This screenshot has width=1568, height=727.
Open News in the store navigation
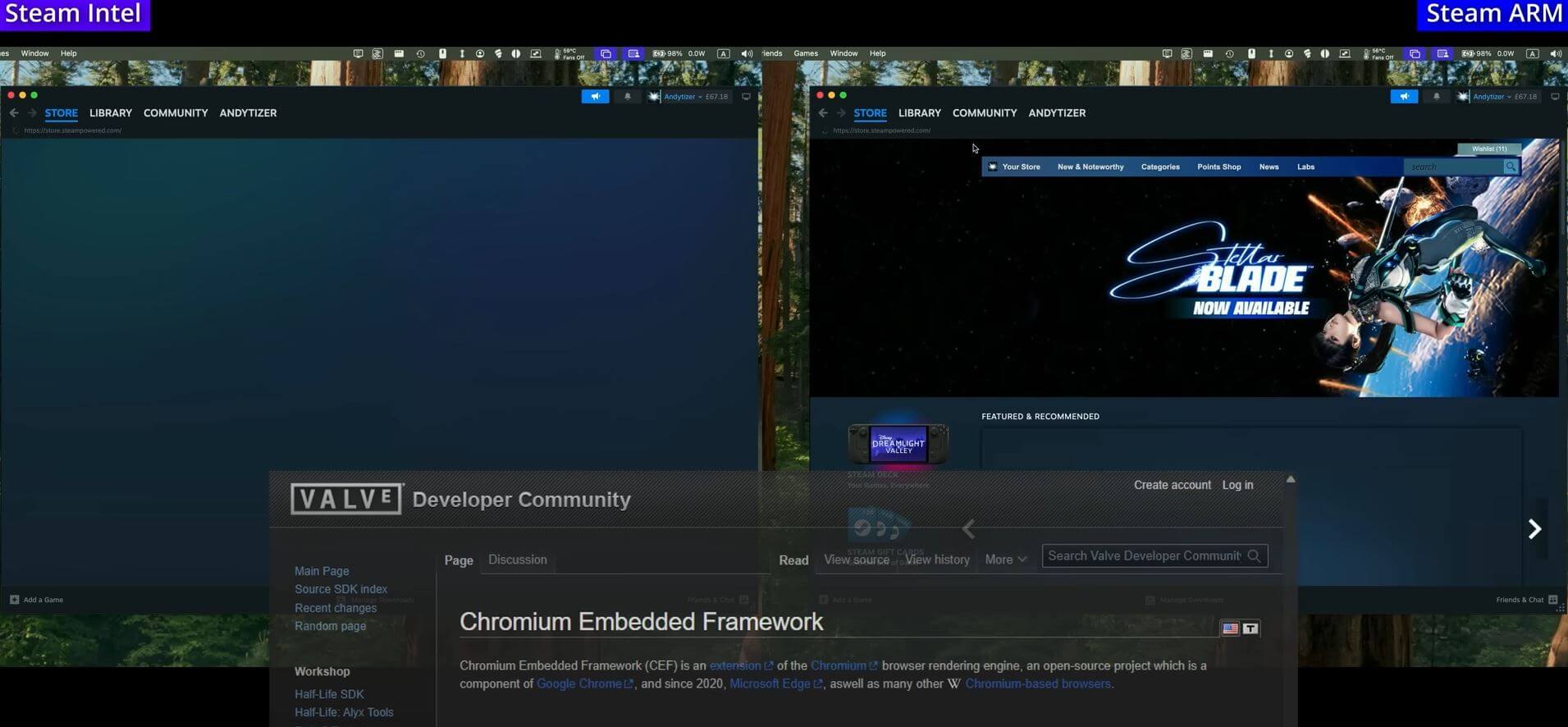tap(1269, 167)
